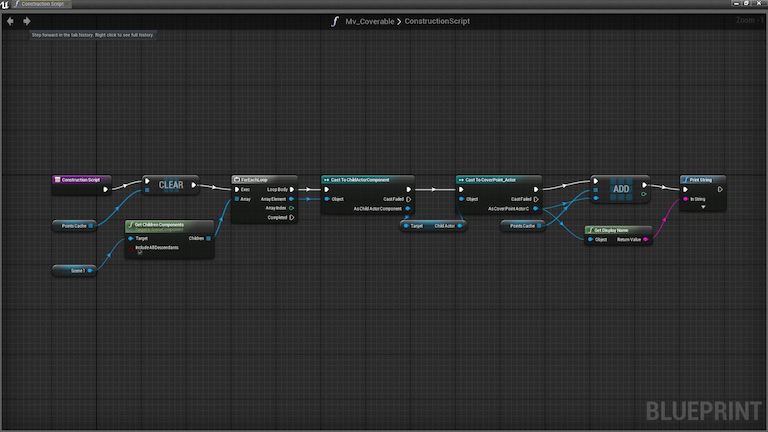Click the Unreal Engine logo icon

(5, 4)
